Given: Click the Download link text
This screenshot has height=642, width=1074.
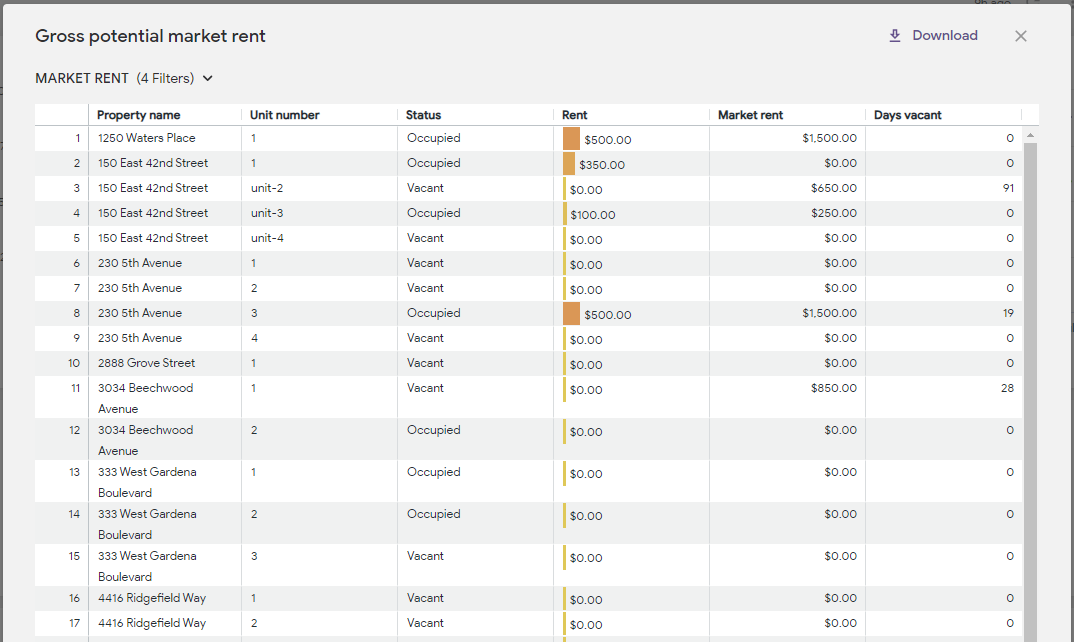Looking at the screenshot, I should (x=945, y=36).
